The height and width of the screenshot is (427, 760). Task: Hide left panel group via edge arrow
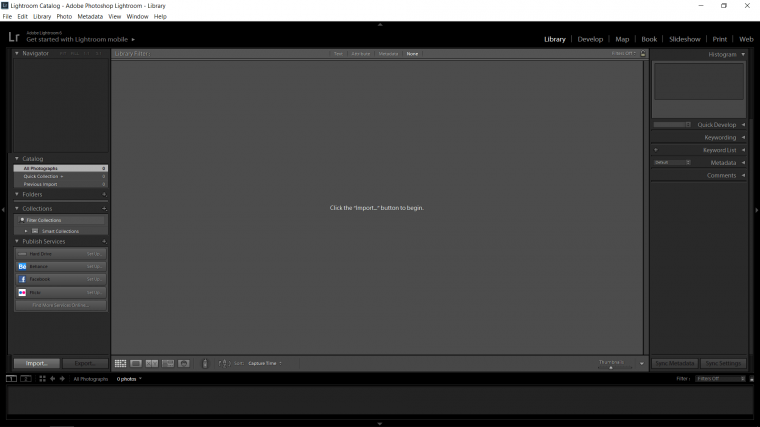[x=3, y=210]
